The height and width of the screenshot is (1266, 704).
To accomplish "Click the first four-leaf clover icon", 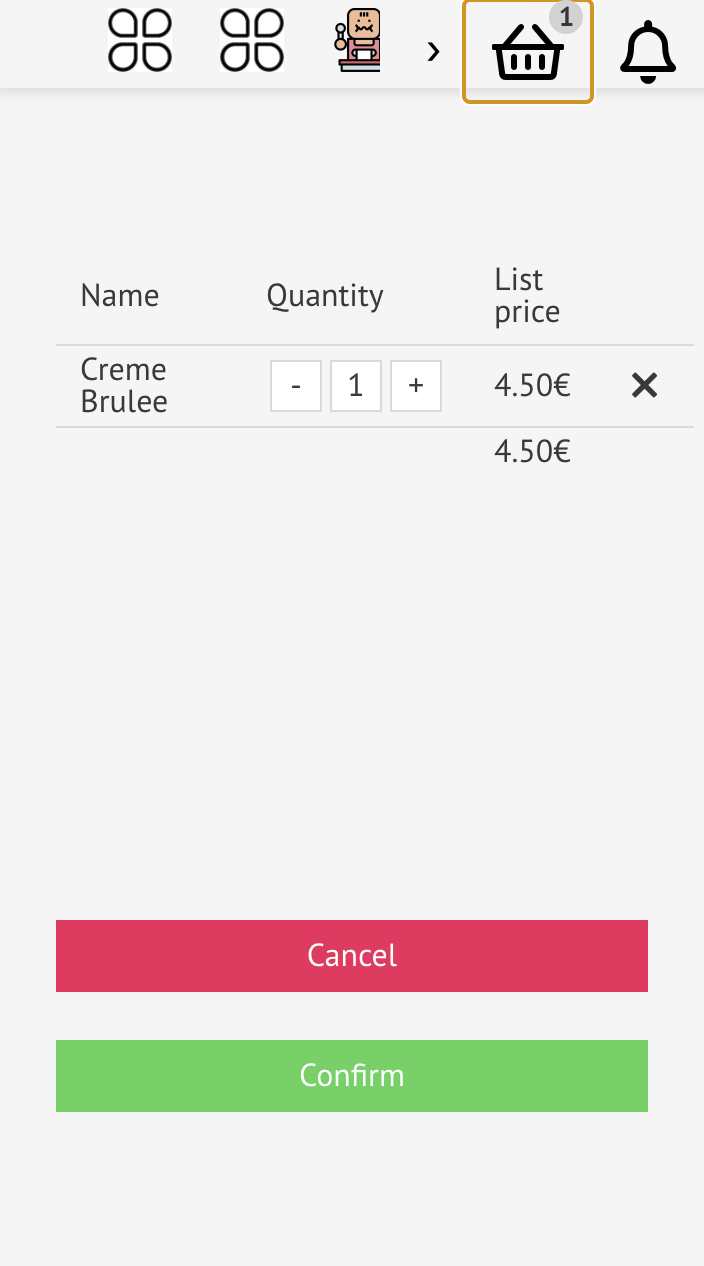I will point(140,41).
